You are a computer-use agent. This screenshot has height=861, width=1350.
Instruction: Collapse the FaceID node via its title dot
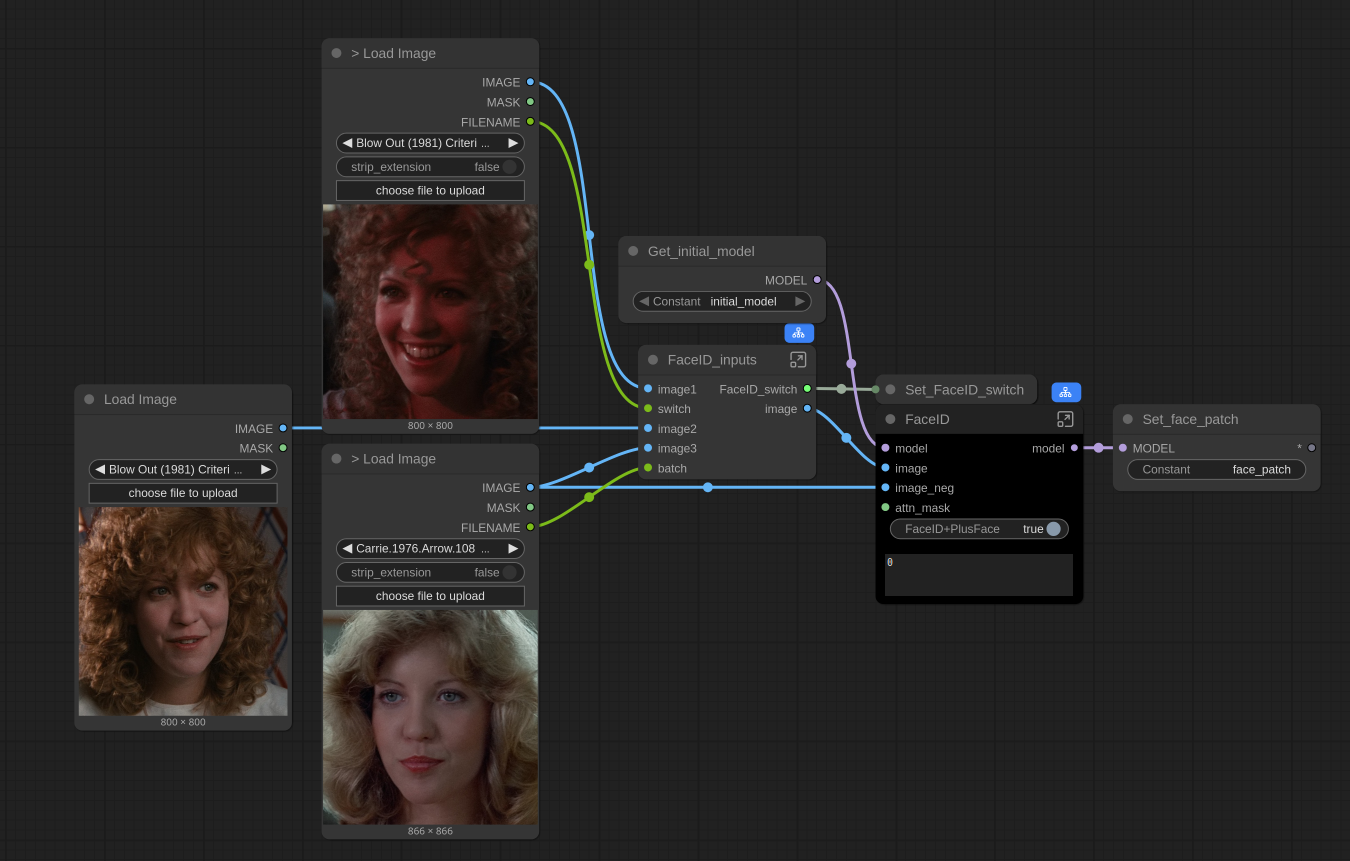pos(890,419)
